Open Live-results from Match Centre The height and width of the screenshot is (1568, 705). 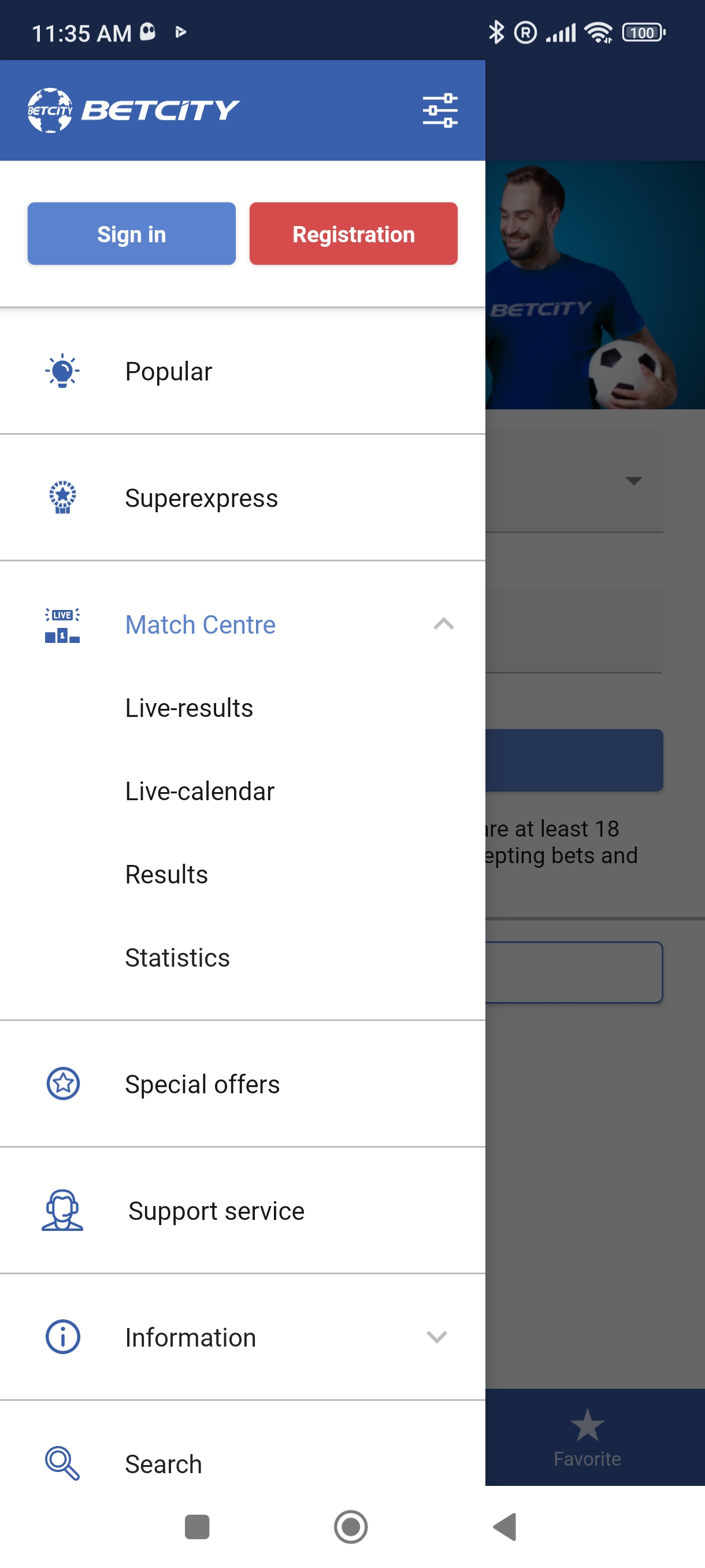click(188, 708)
